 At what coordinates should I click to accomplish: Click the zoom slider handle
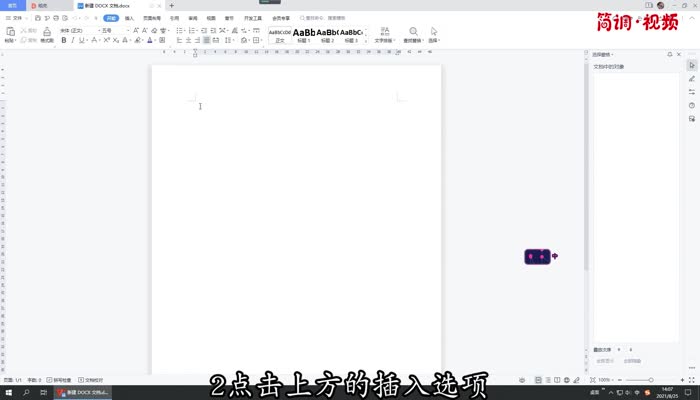pyautogui.click(x=651, y=381)
